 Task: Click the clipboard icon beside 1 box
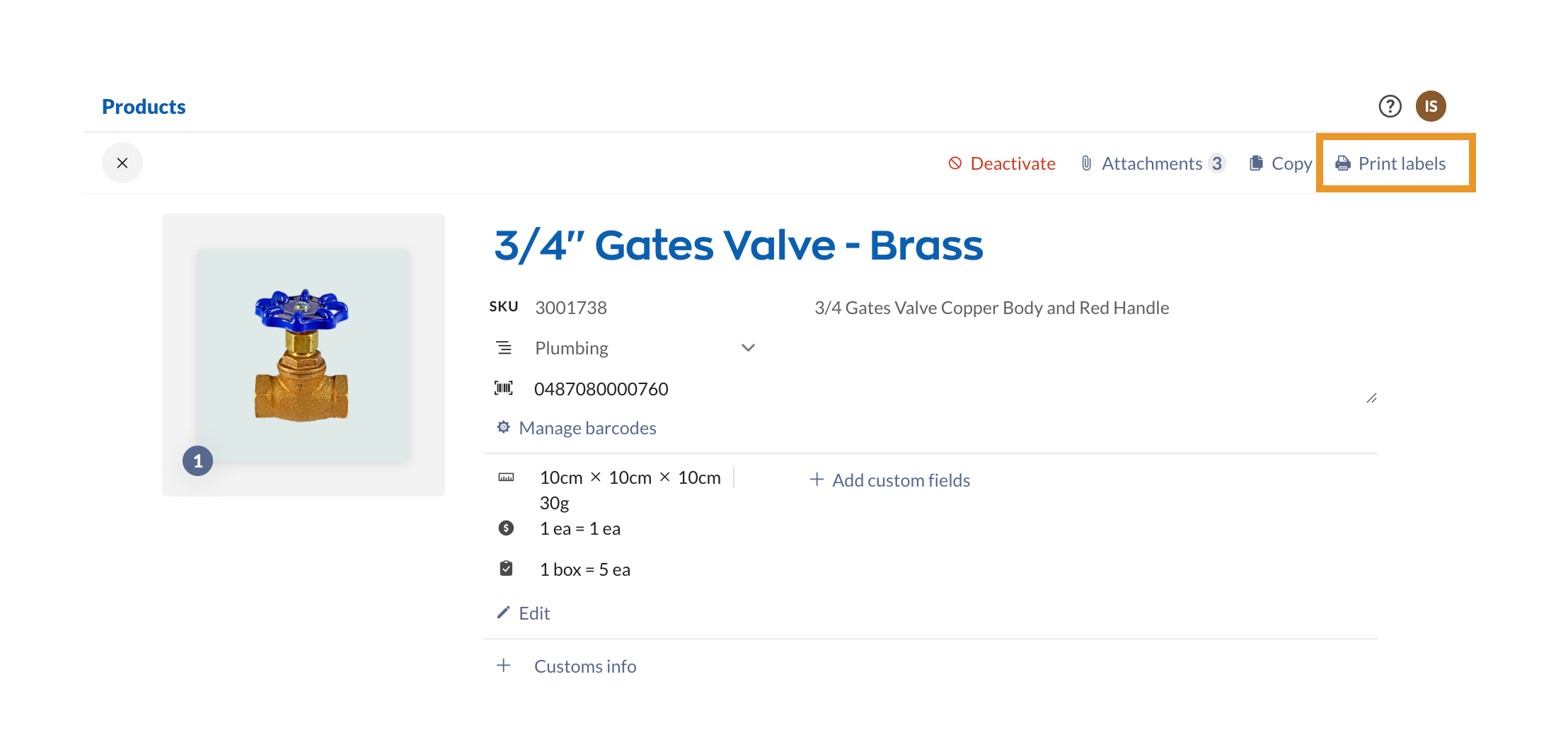506,569
